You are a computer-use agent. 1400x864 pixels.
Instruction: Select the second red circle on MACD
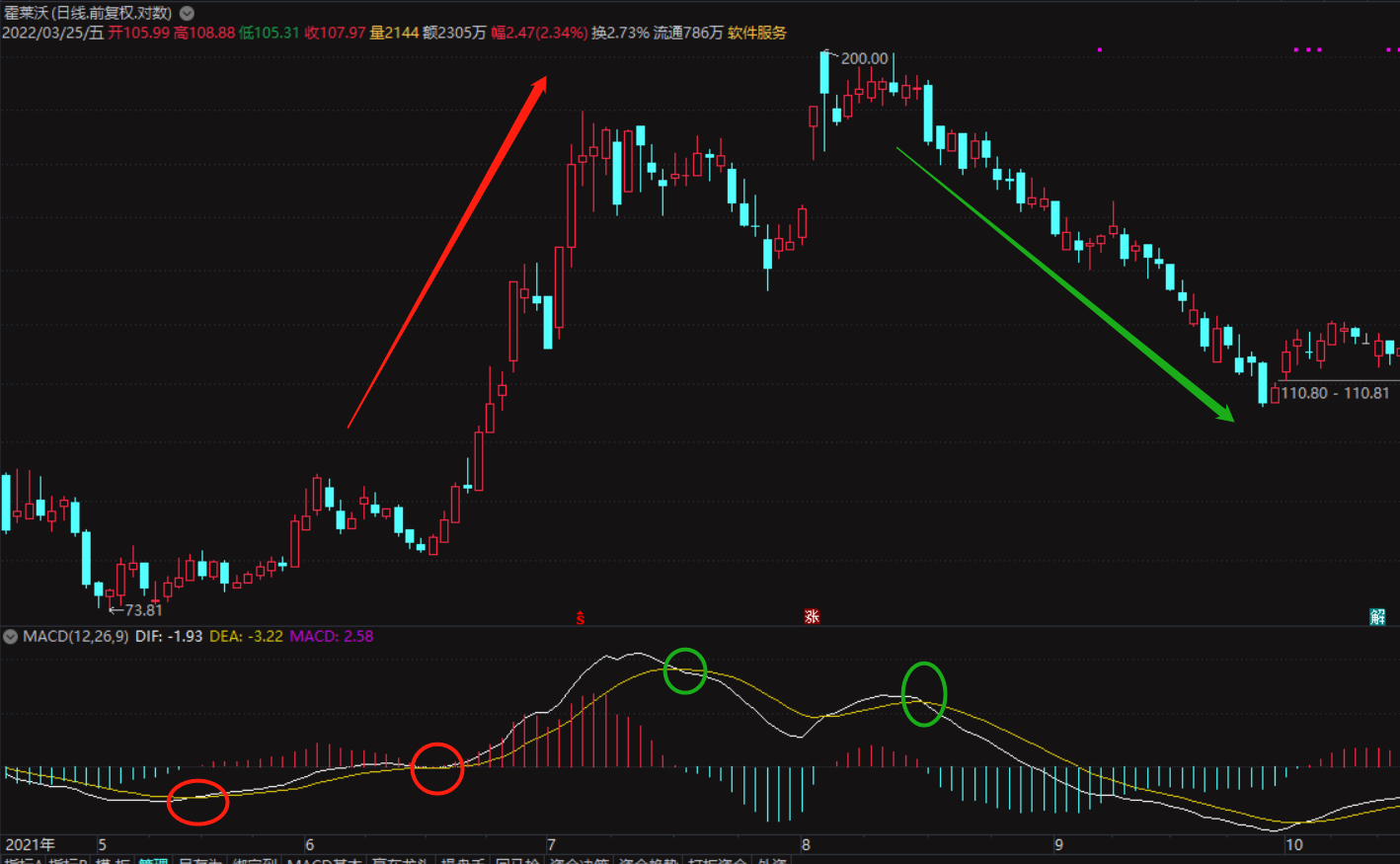(436, 767)
